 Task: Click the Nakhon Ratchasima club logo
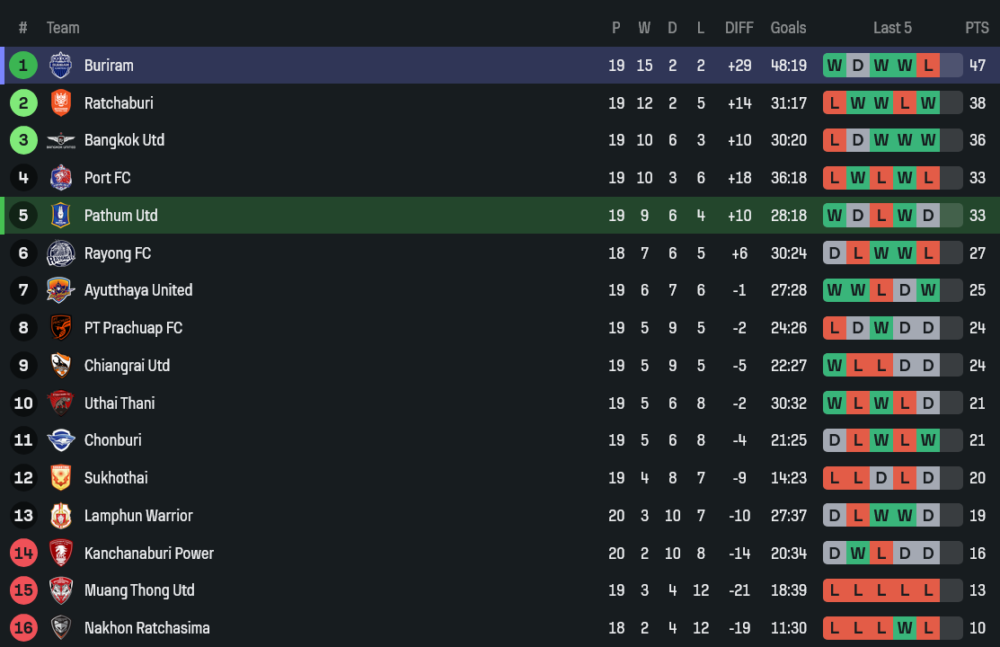coord(61,629)
